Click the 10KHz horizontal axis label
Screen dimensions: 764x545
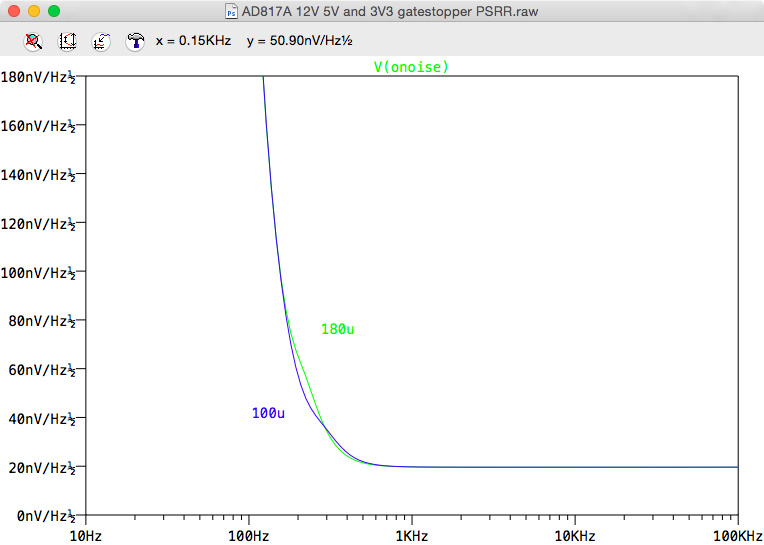tap(575, 537)
